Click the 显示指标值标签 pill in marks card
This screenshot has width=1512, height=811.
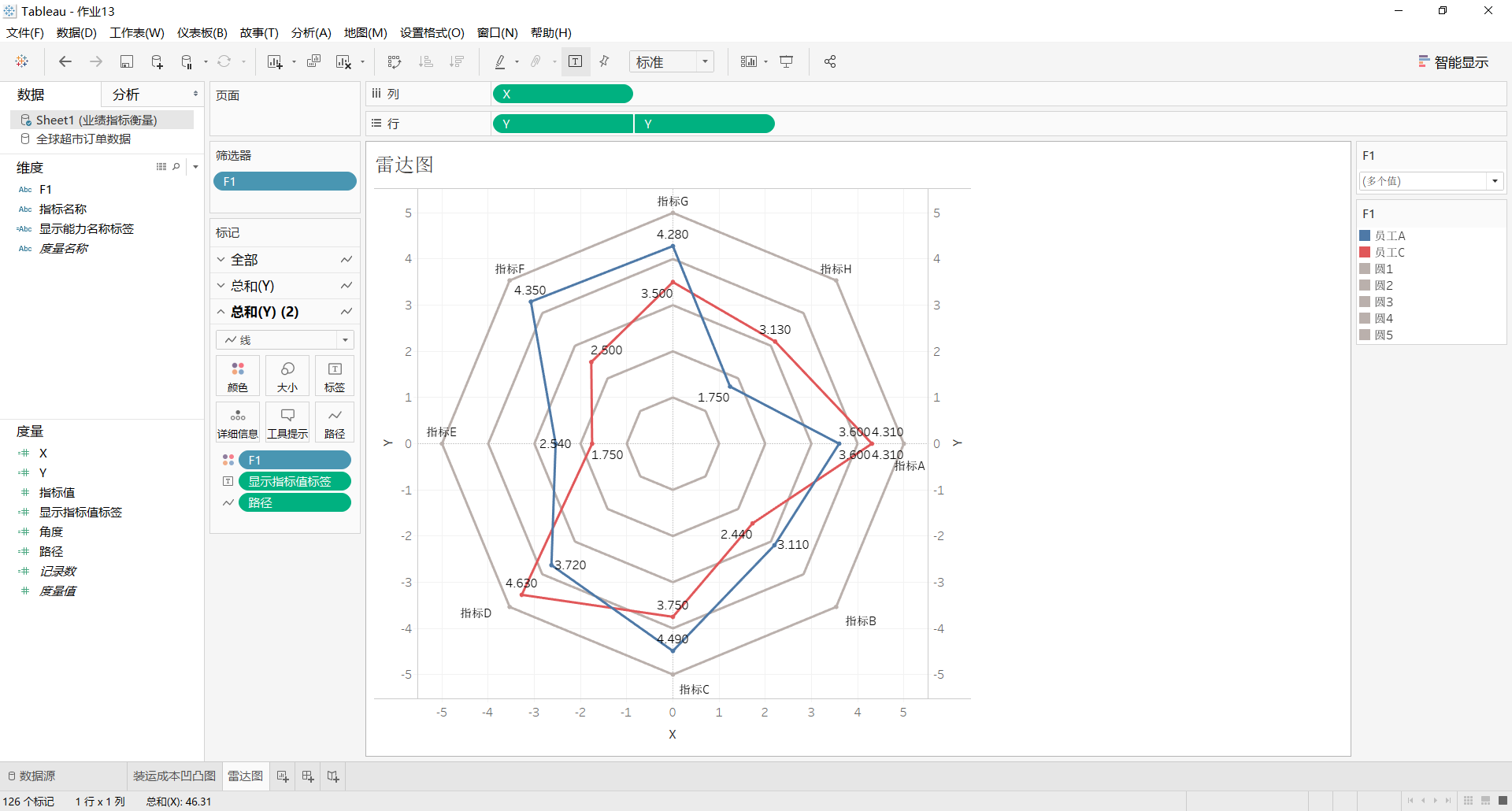click(295, 481)
